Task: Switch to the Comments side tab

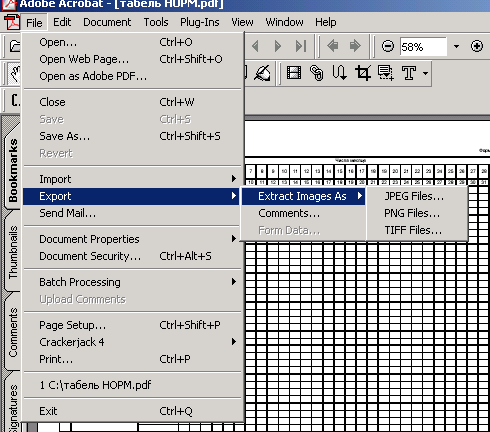Action: tap(13, 332)
